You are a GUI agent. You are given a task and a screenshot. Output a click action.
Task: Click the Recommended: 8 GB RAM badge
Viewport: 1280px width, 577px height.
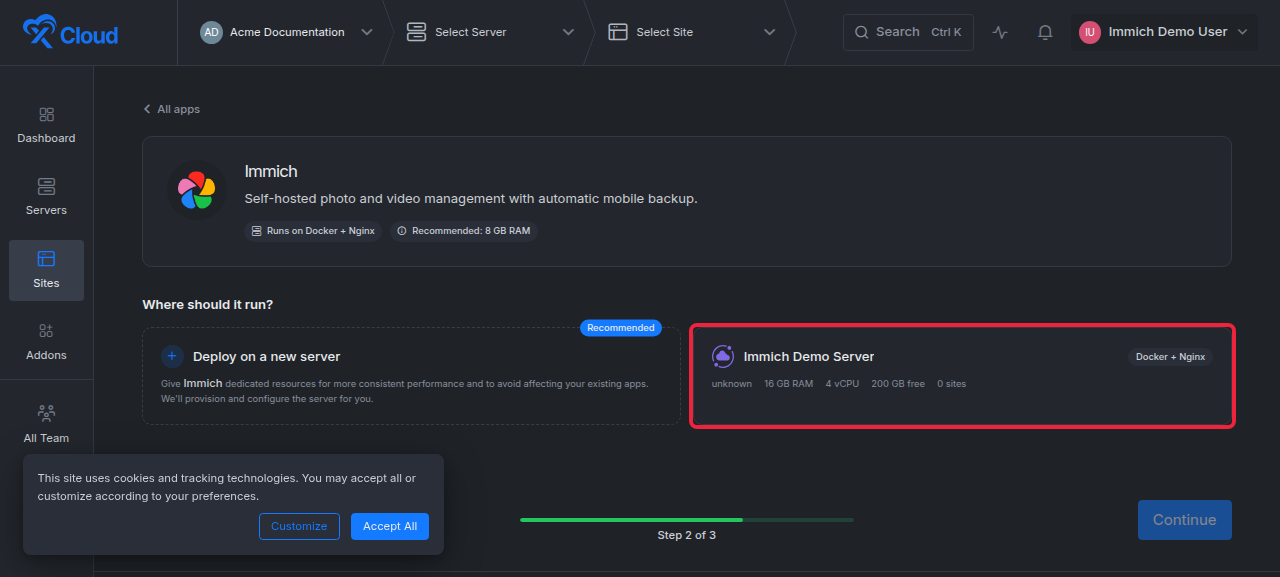click(x=464, y=231)
